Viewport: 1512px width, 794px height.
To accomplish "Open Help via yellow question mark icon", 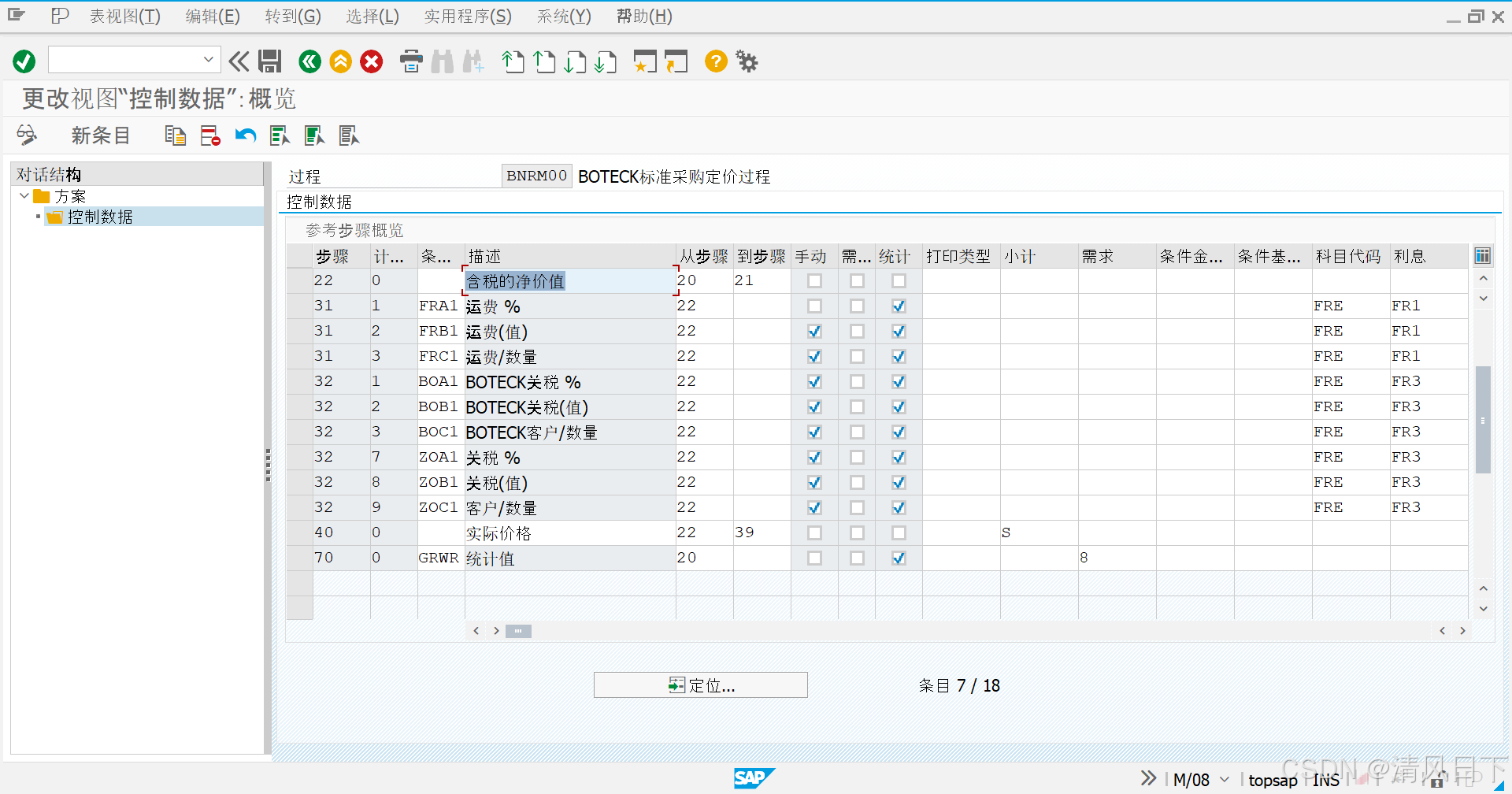I will click(716, 61).
